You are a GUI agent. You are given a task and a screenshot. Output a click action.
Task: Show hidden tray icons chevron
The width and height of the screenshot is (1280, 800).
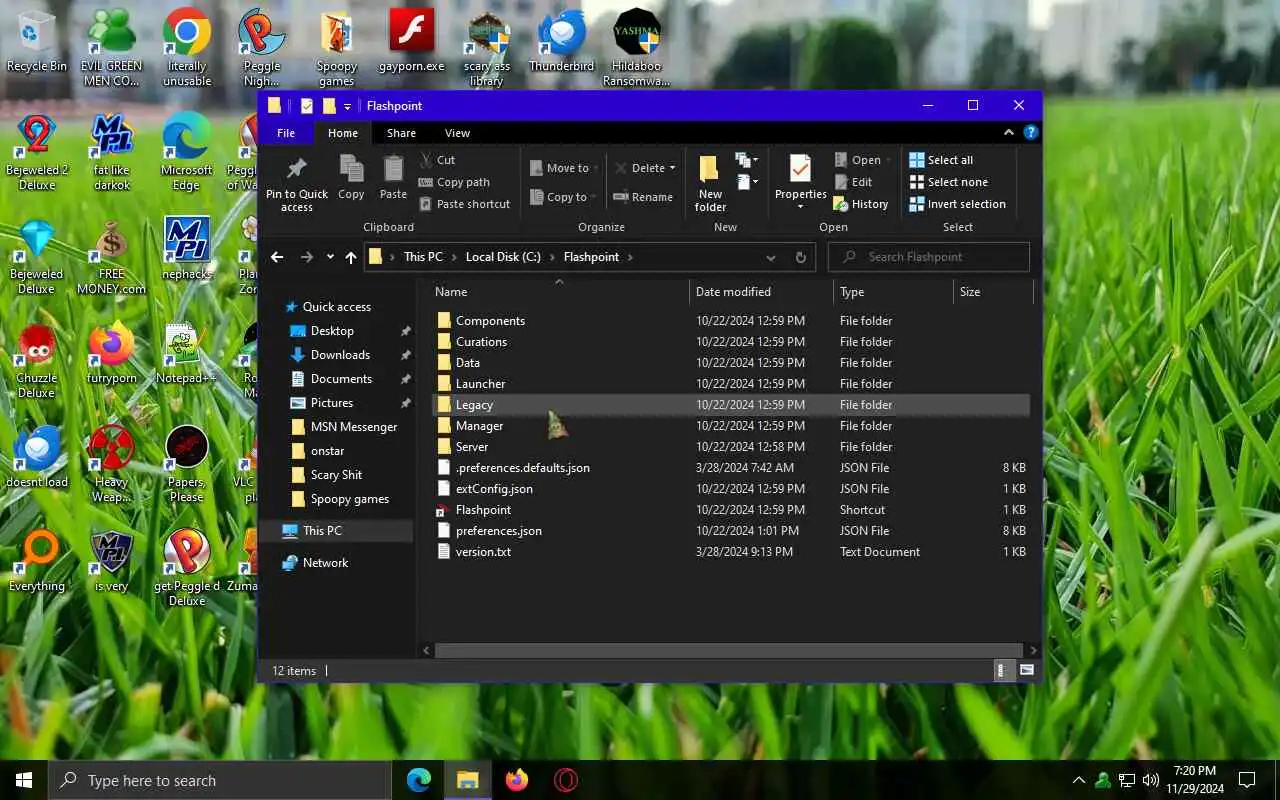click(x=1079, y=780)
